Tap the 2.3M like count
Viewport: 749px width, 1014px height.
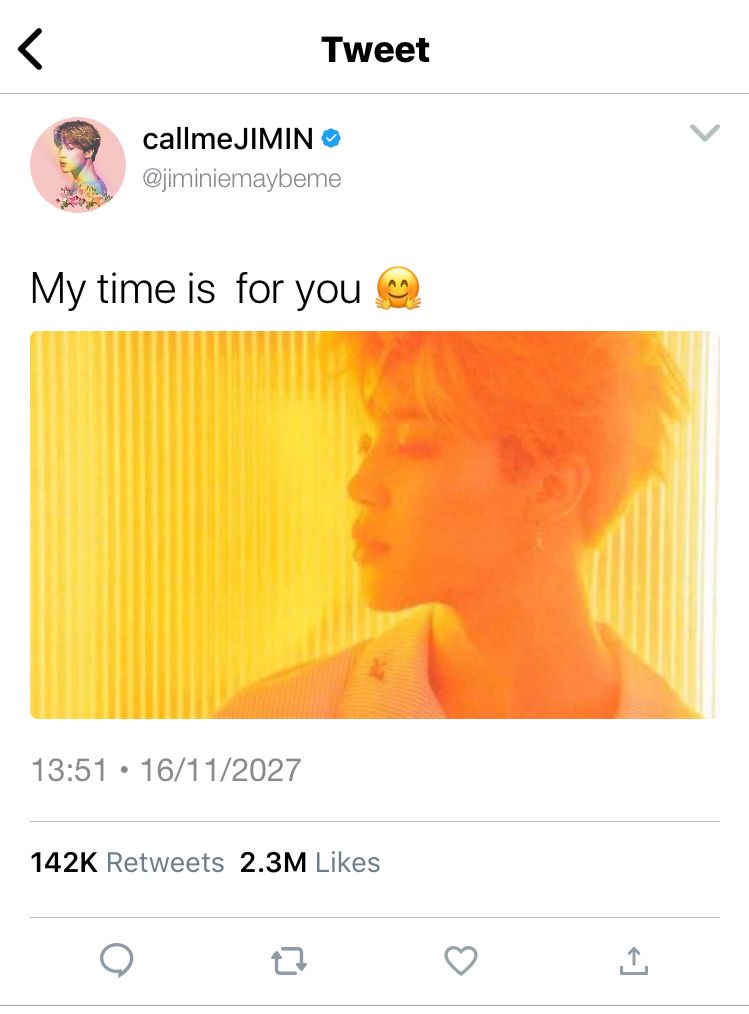[273, 862]
